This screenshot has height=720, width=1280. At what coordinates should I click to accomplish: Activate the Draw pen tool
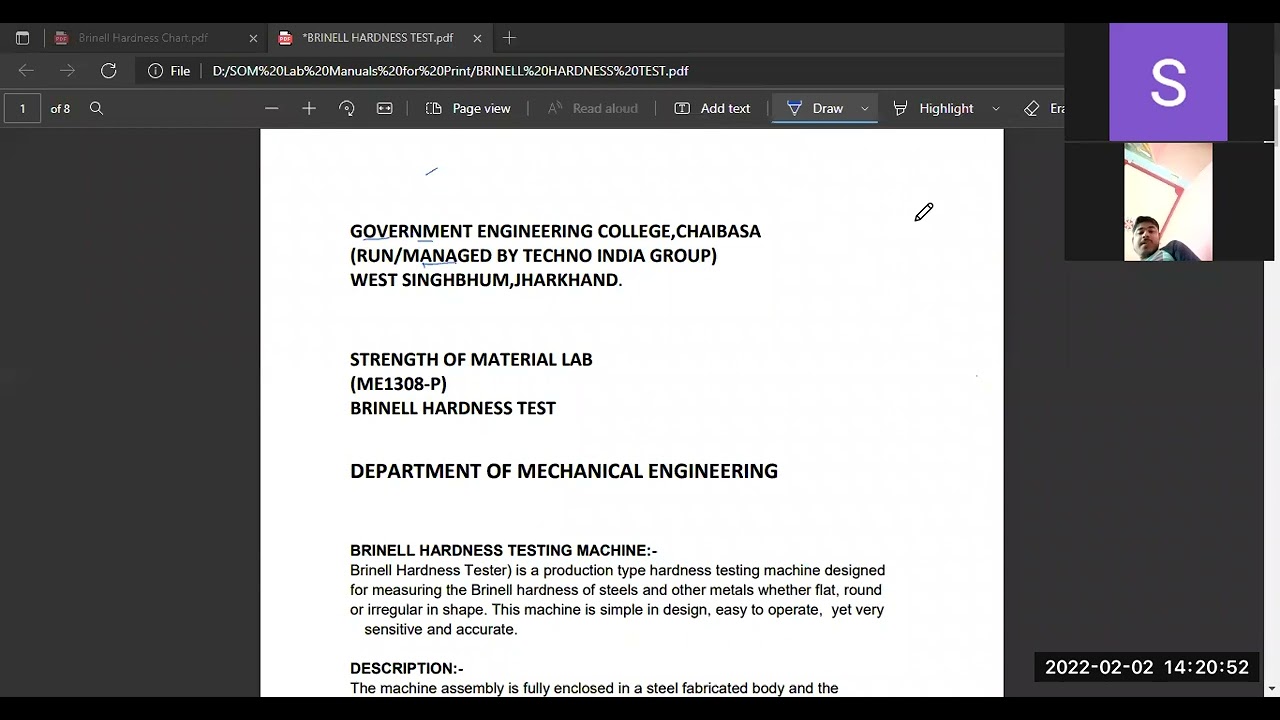pos(815,108)
